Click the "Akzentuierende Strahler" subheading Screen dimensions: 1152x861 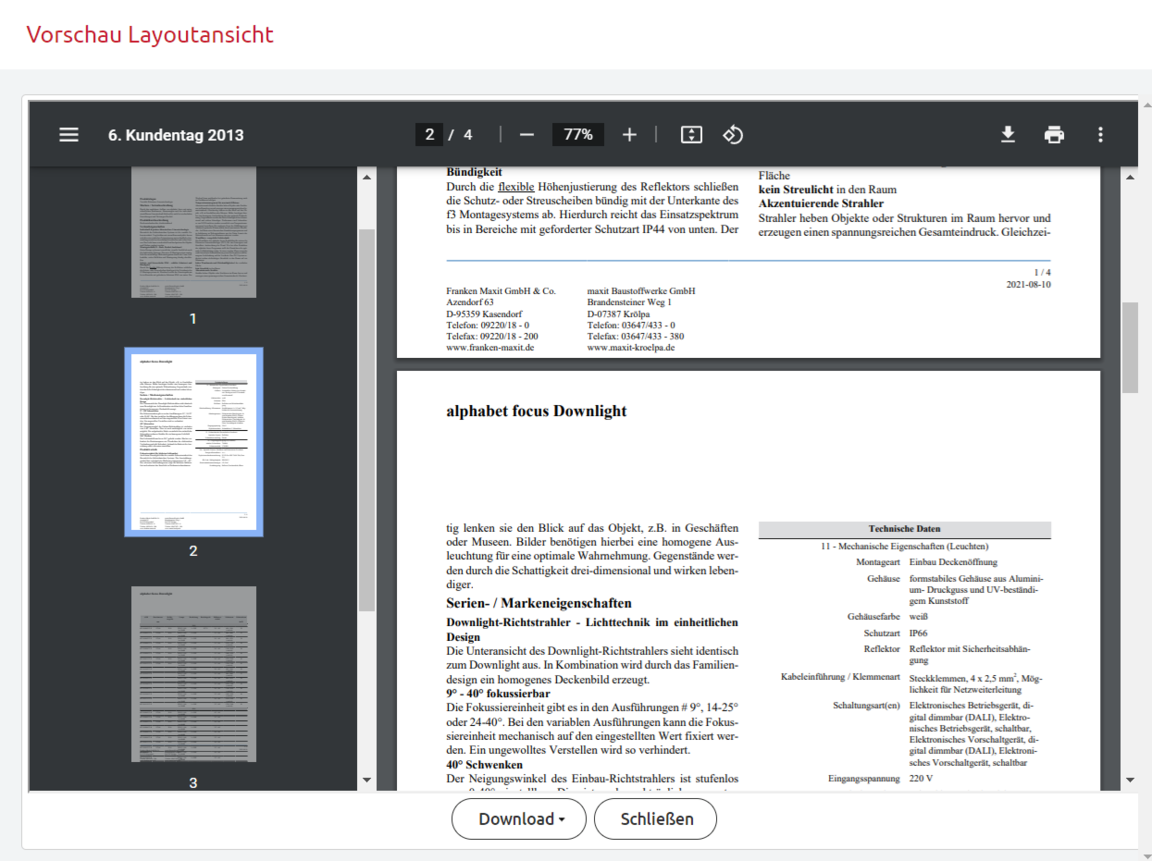coord(821,203)
